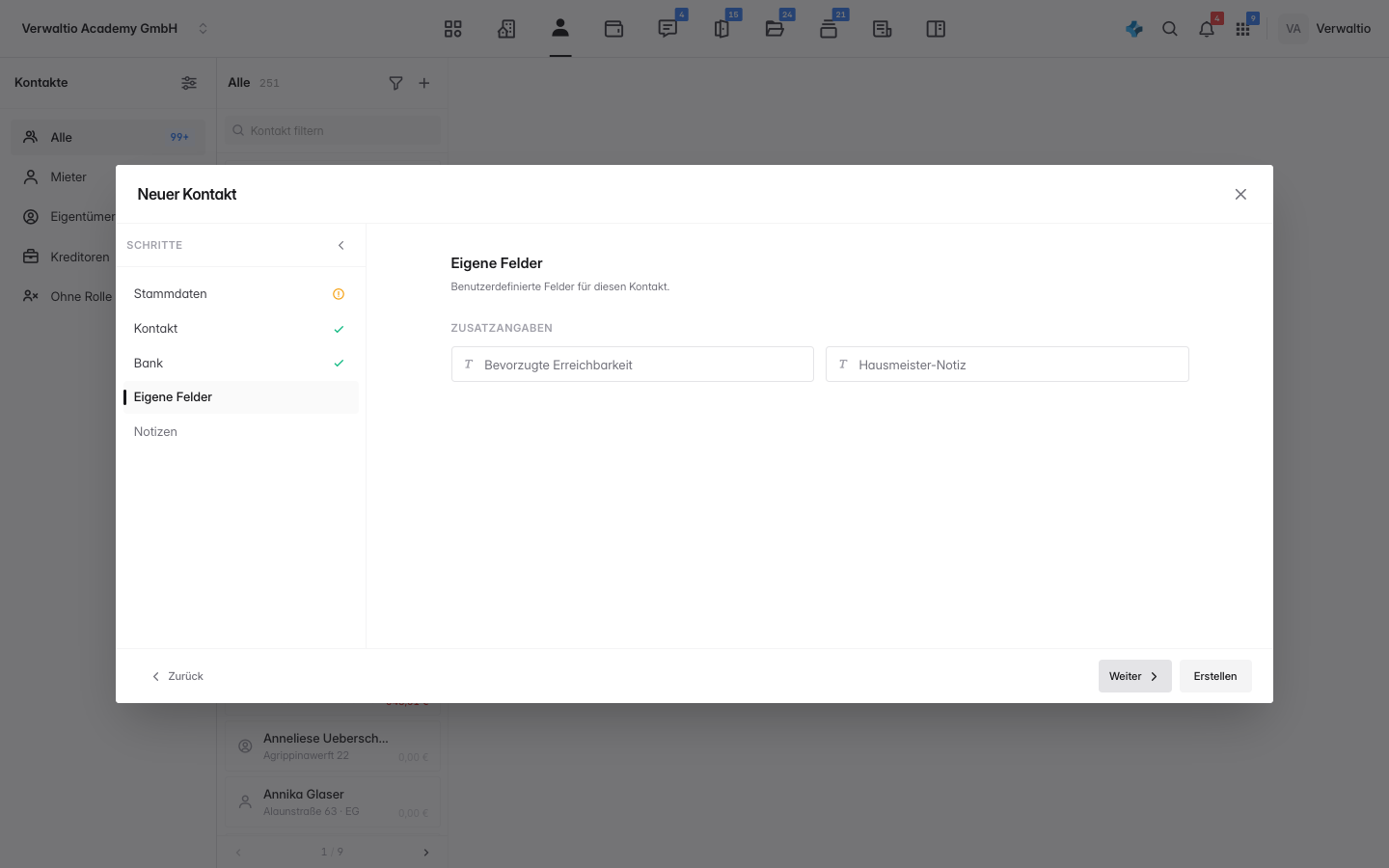Viewport: 1389px width, 868px height.
Task: Click the Weiter button
Action: pyautogui.click(x=1134, y=676)
